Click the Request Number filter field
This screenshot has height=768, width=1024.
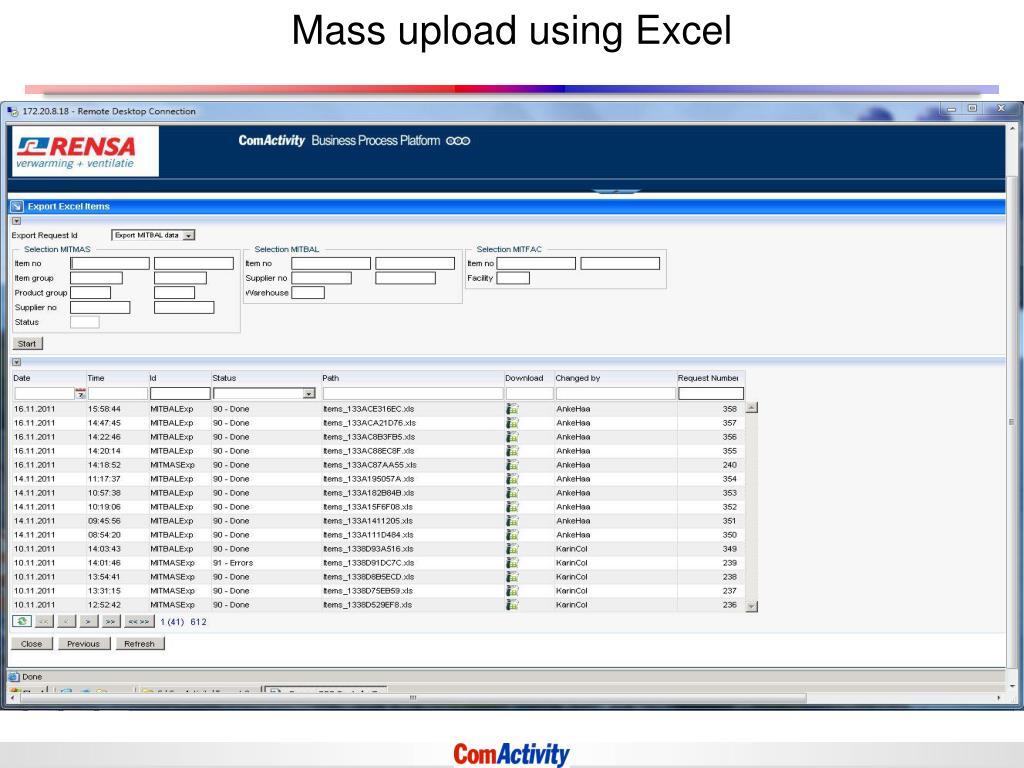[x=711, y=394]
